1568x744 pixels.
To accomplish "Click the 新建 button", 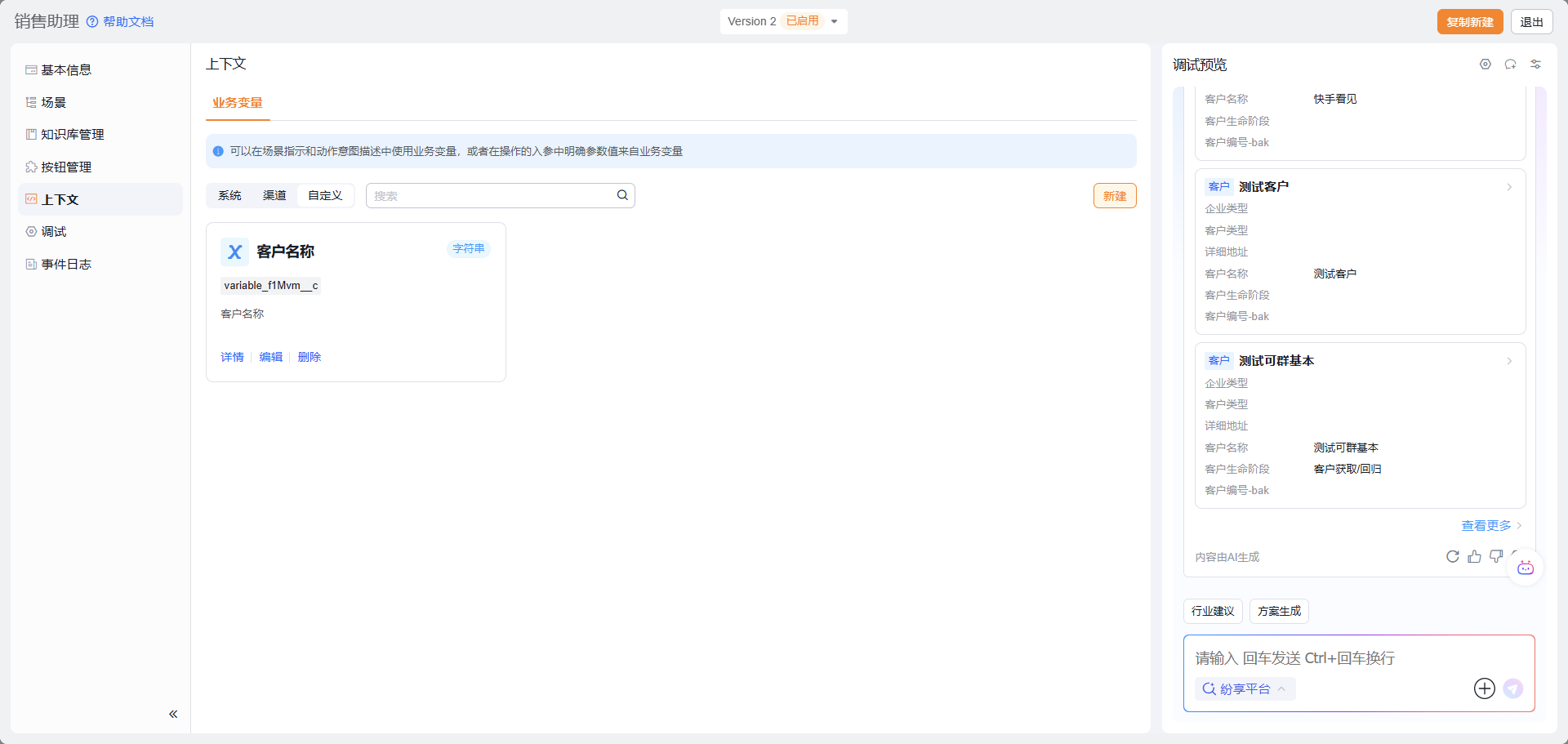I will coord(1114,196).
